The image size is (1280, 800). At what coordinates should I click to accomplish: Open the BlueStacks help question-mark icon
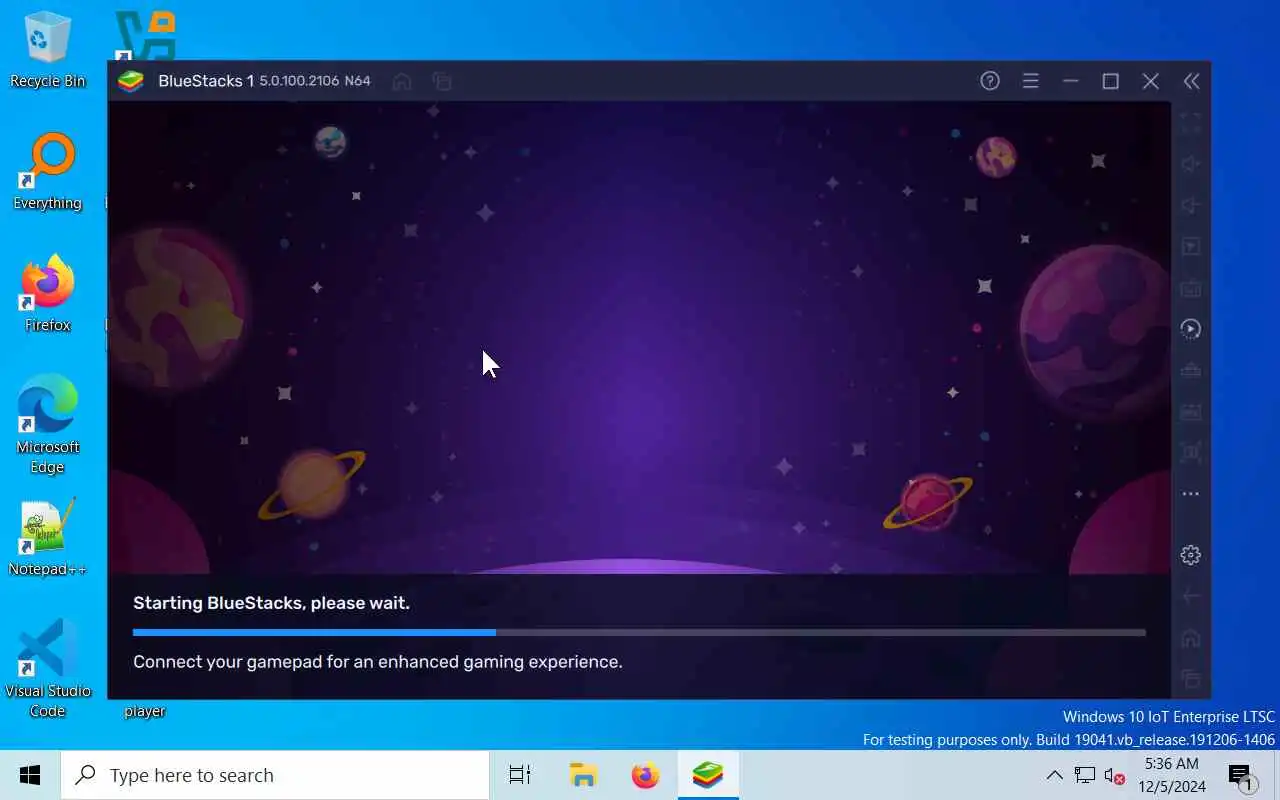(x=990, y=81)
